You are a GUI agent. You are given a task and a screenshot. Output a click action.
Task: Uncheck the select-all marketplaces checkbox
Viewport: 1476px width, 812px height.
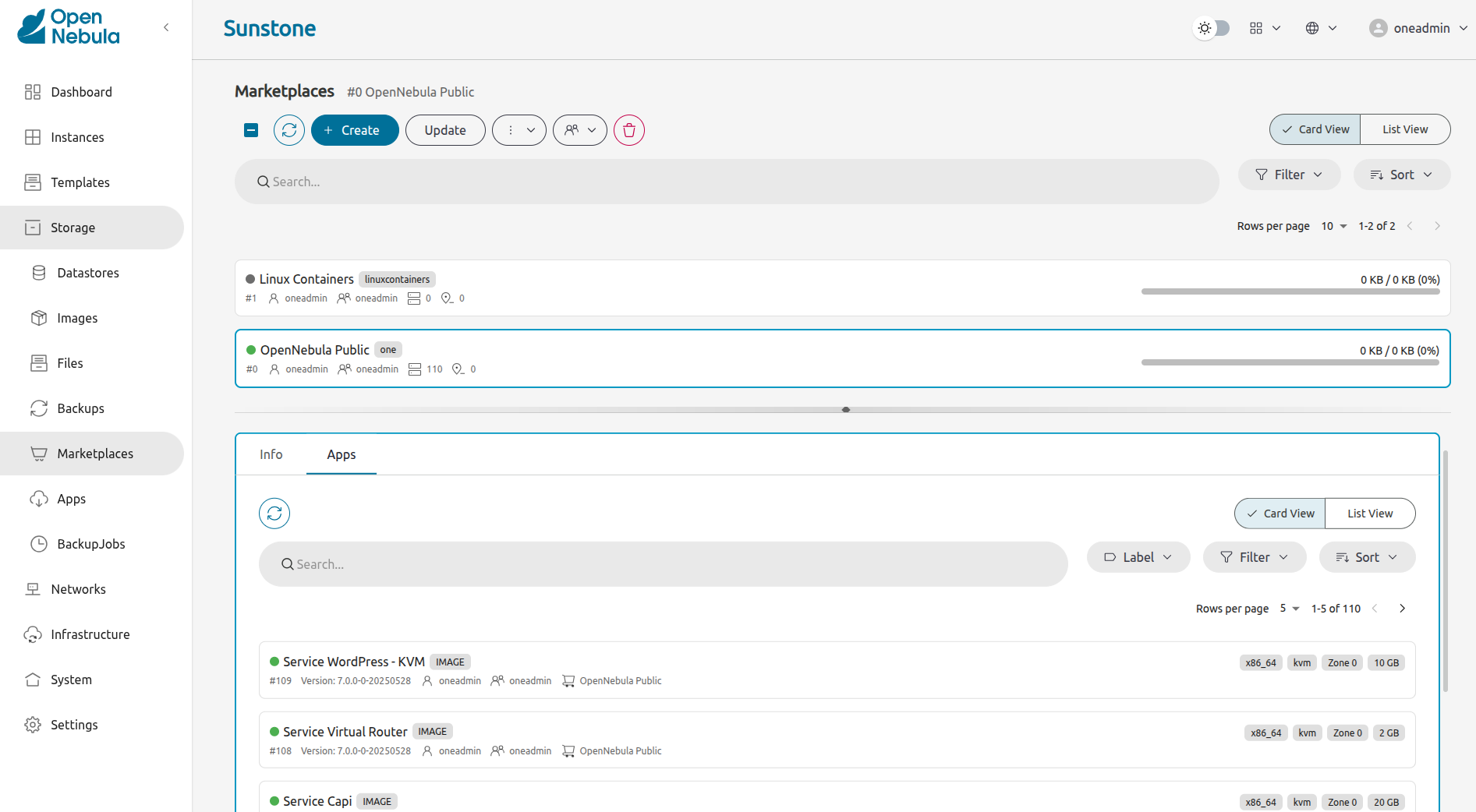pyautogui.click(x=251, y=130)
